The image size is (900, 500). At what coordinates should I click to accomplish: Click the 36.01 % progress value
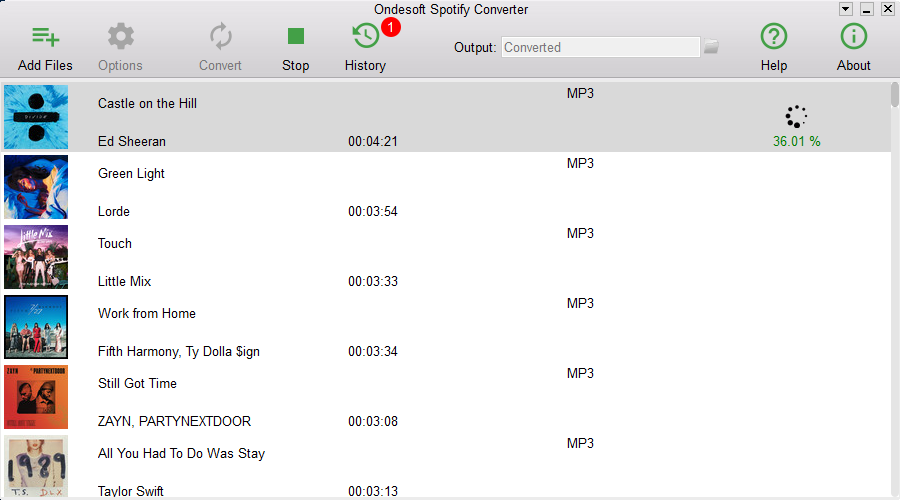(797, 141)
